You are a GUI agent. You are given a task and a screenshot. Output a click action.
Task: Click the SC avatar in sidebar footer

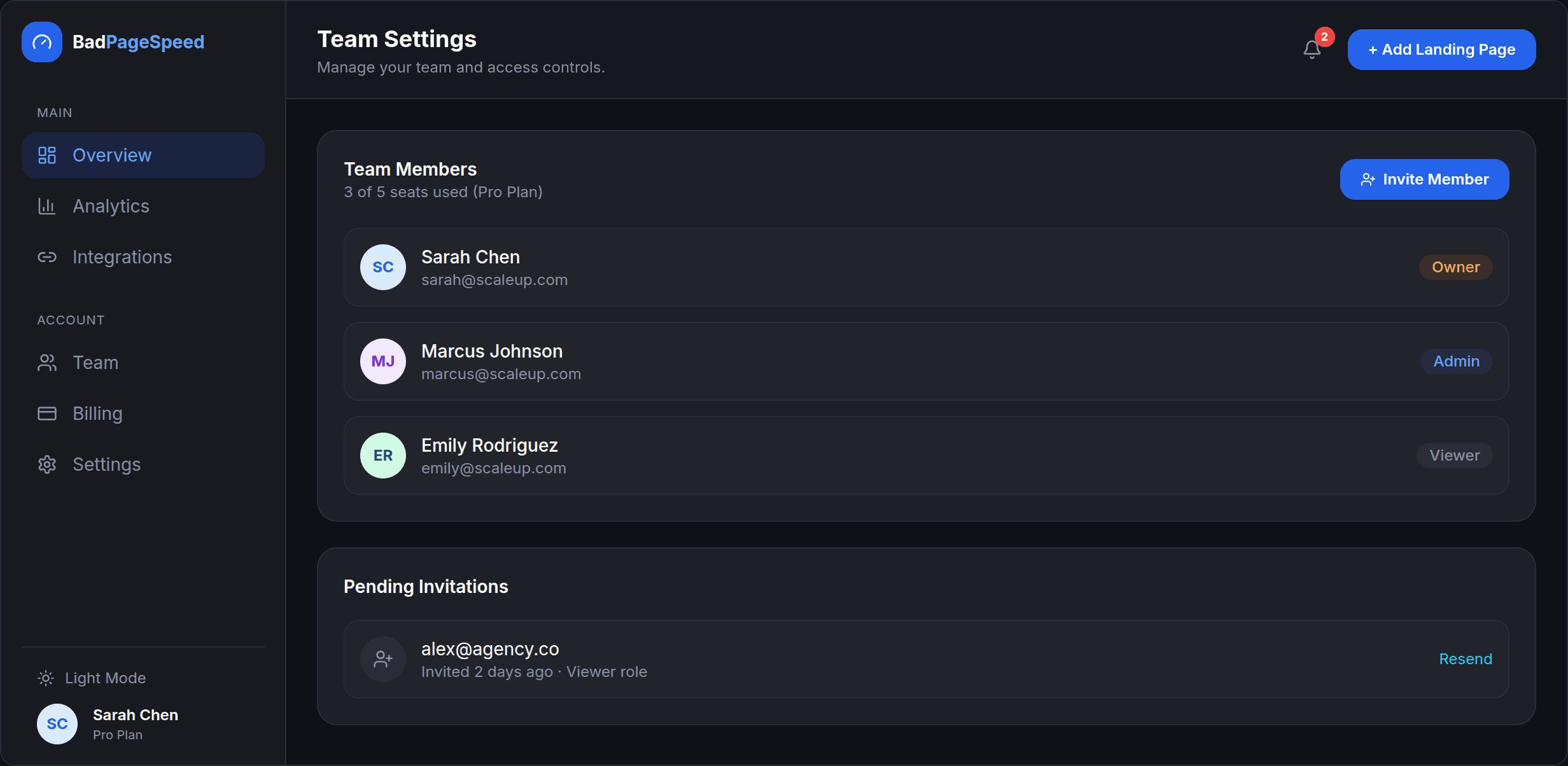click(57, 724)
